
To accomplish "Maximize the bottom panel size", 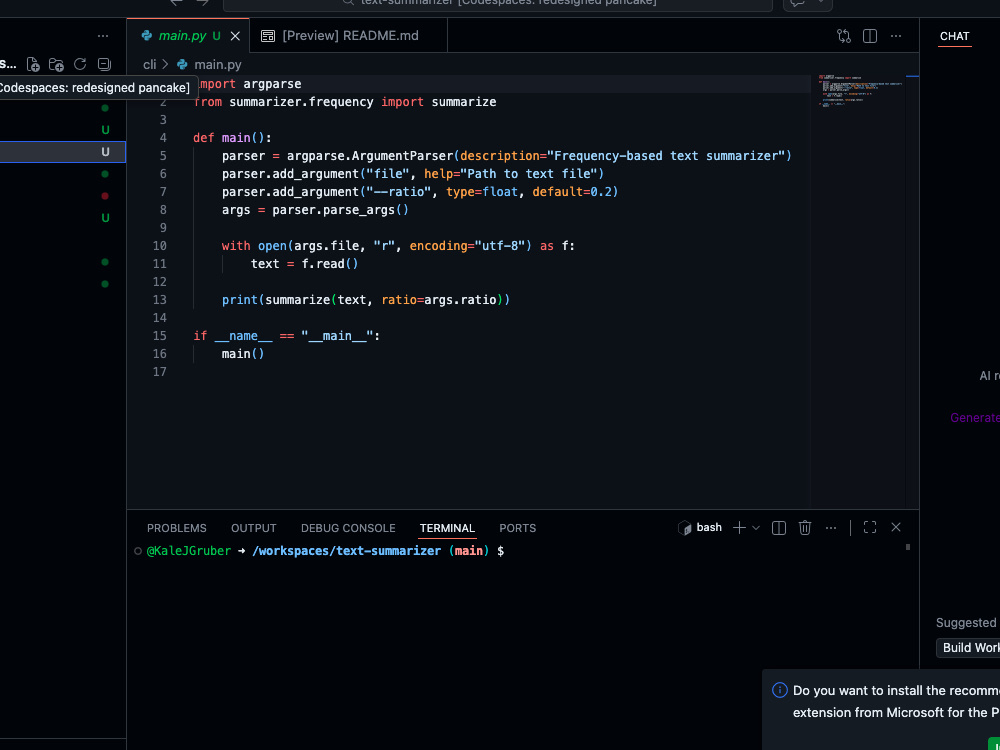I will click(x=870, y=527).
